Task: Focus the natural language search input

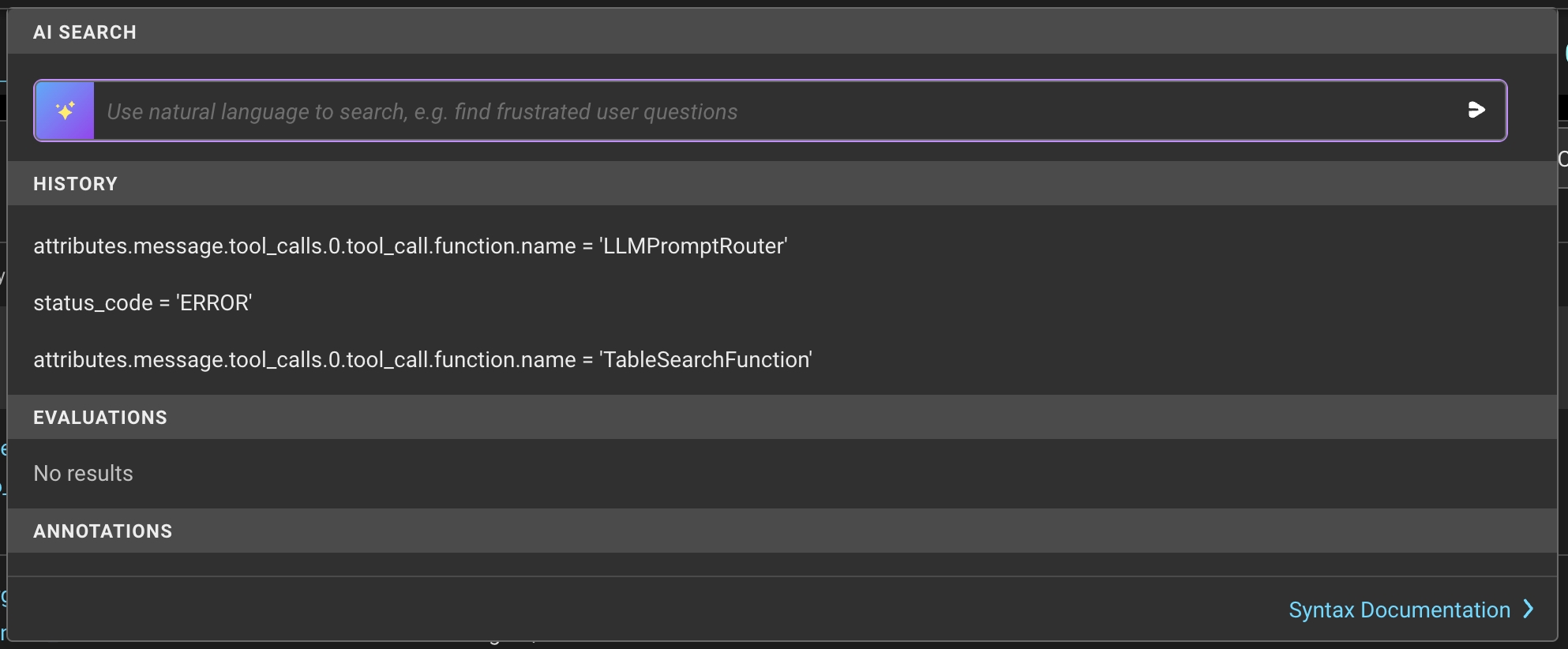Action: click(774, 111)
